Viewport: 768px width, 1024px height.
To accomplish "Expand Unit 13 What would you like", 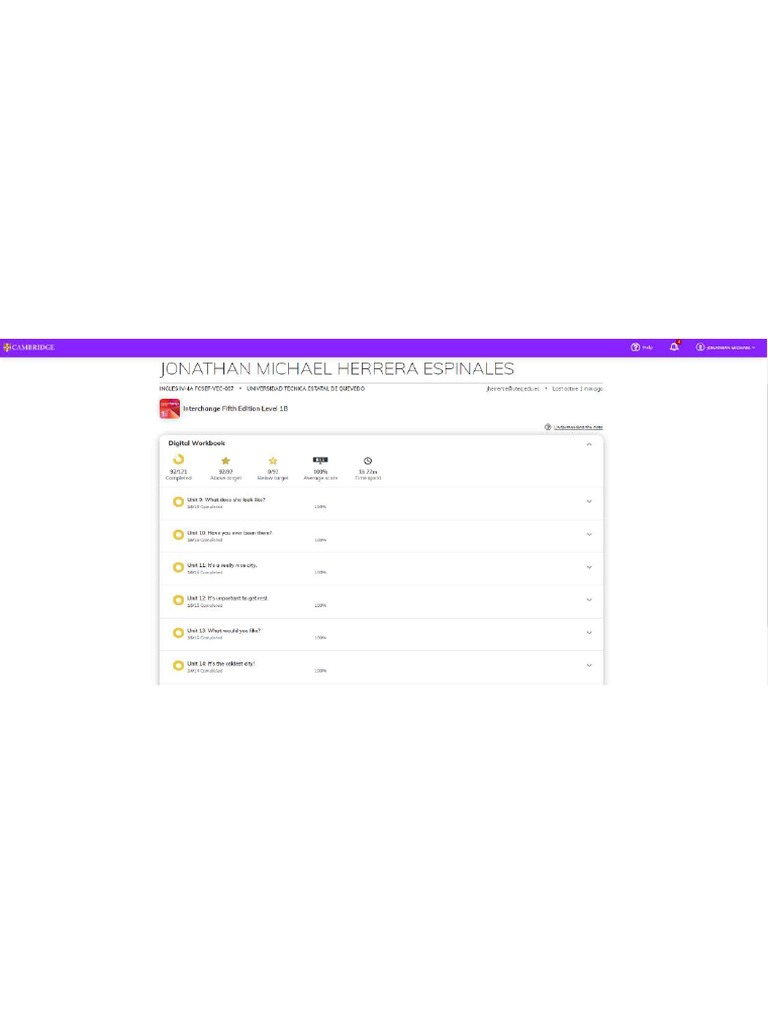I will [x=589, y=632].
